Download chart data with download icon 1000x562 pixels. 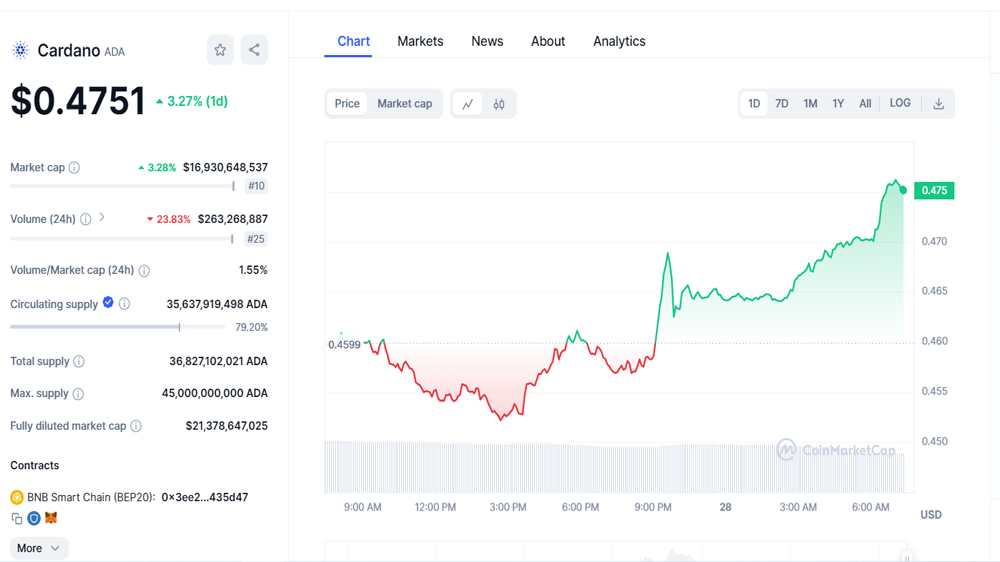(938, 104)
